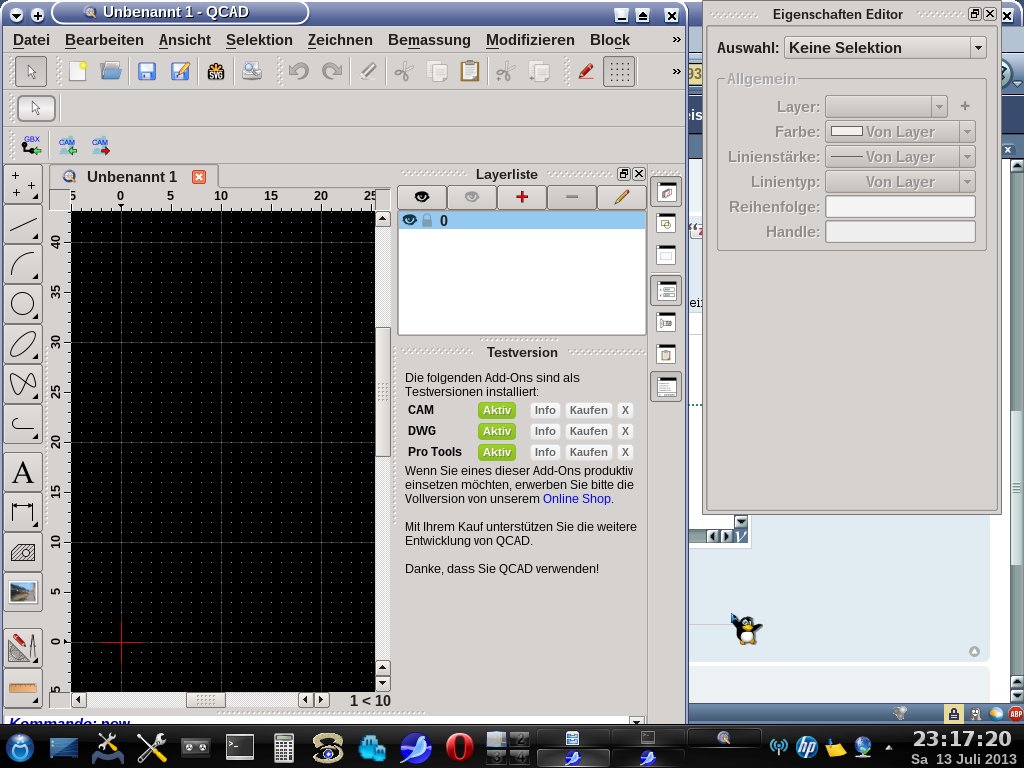Image resolution: width=1024 pixels, height=768 pixels.
Task: Select the Ellipse drawing tool
Action: pyautogui.click(x=23, y=344)
